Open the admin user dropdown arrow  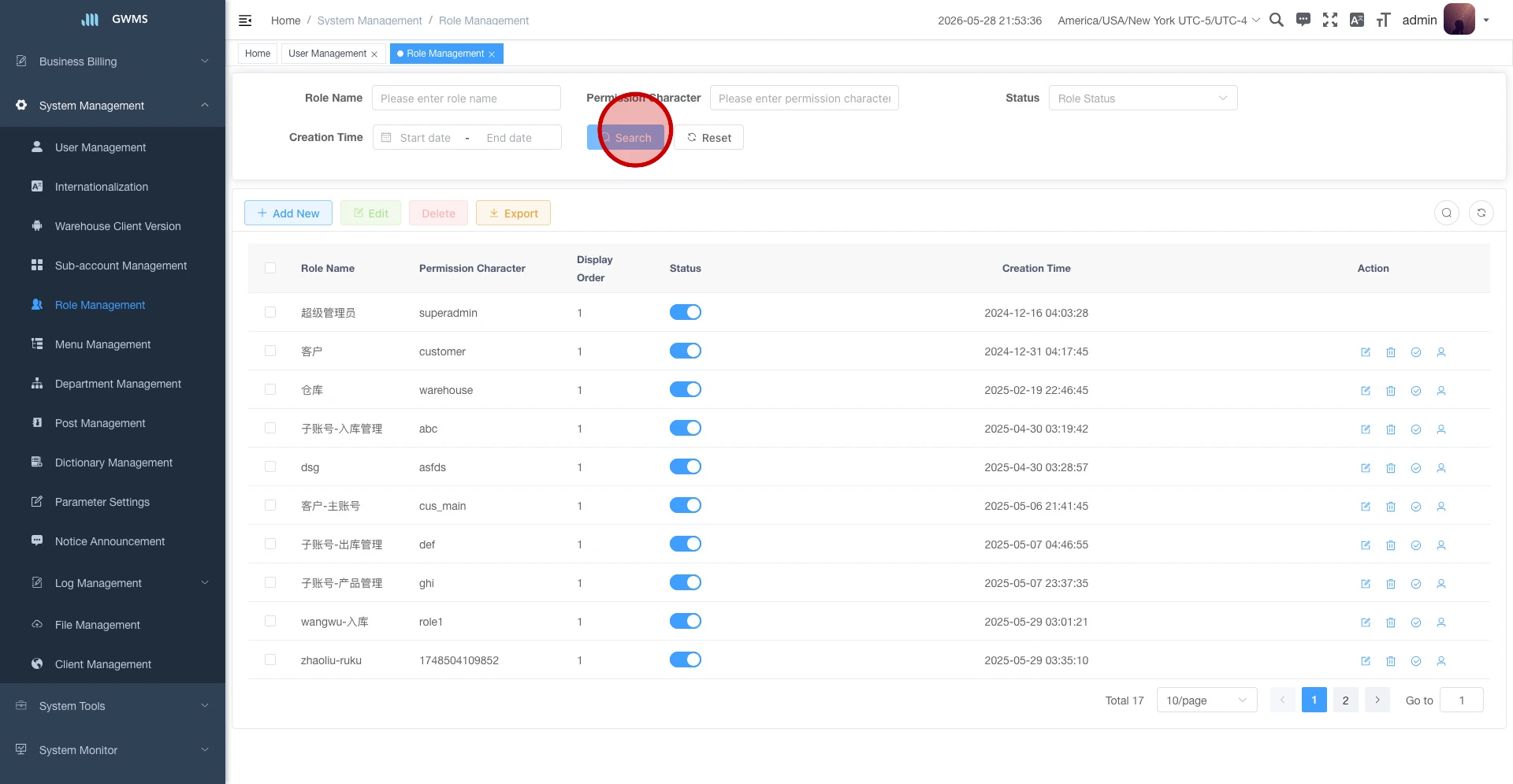pos(1486,20)
